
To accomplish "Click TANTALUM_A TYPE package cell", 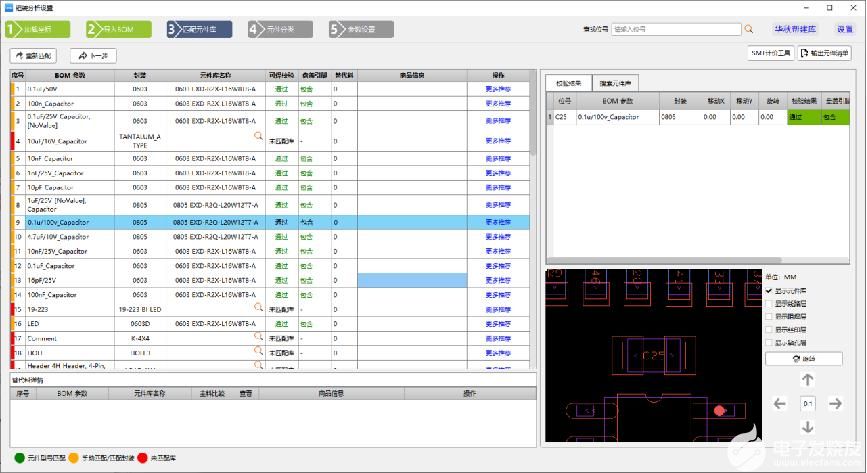I will pyautogui.click(x=140, y=141).
